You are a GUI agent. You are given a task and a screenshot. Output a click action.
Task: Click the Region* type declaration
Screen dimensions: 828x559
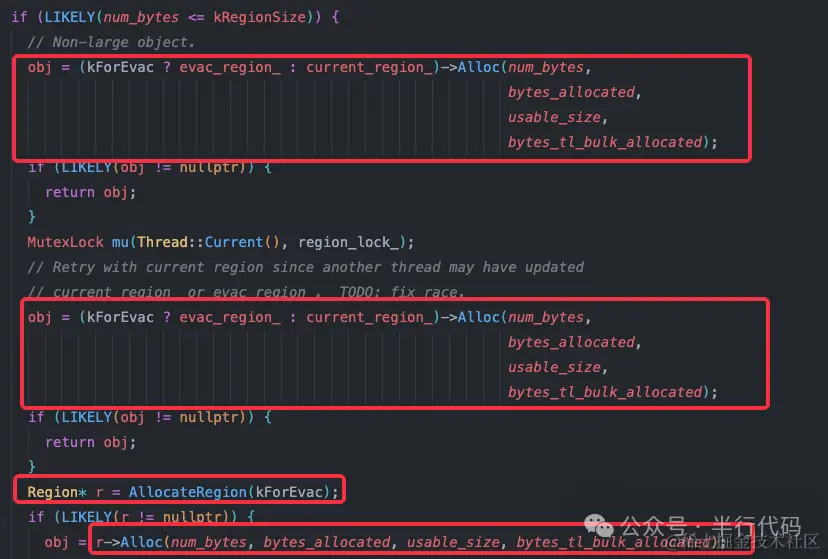[57, 492]
